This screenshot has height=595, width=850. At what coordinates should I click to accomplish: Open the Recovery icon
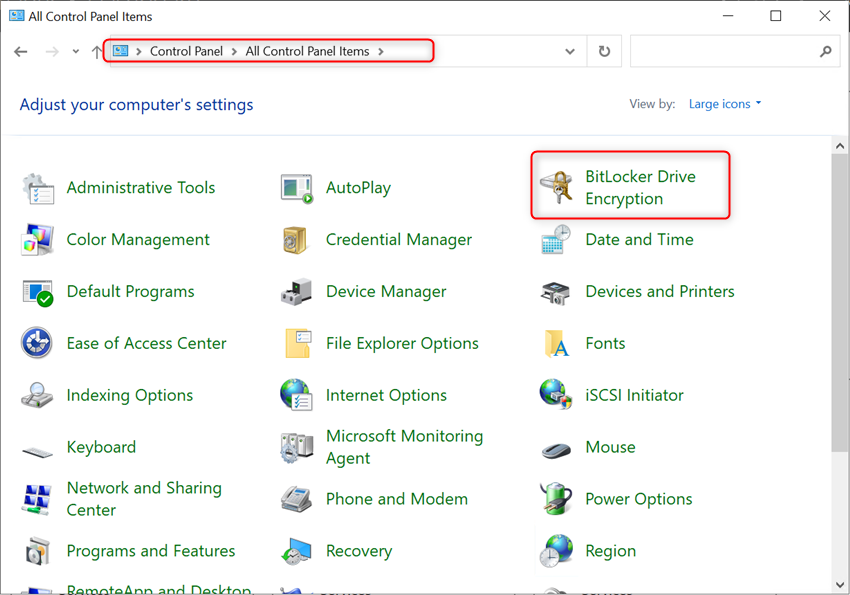click(x=297, y=552)
